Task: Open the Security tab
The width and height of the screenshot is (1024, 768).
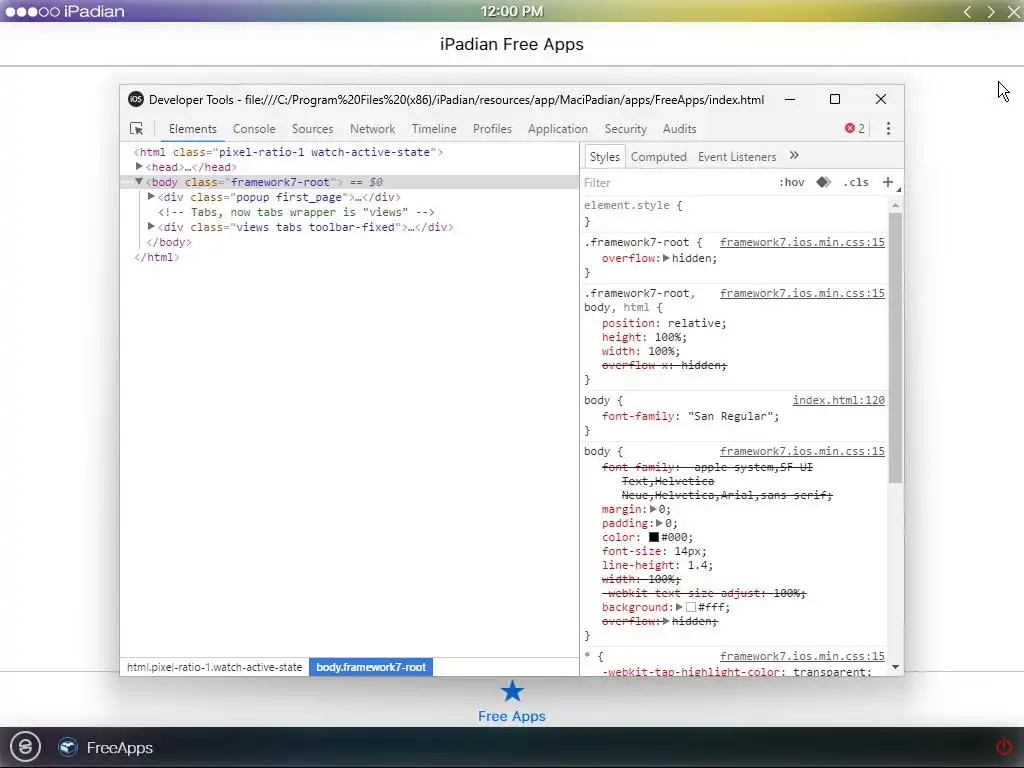Action: coord(626,129)
